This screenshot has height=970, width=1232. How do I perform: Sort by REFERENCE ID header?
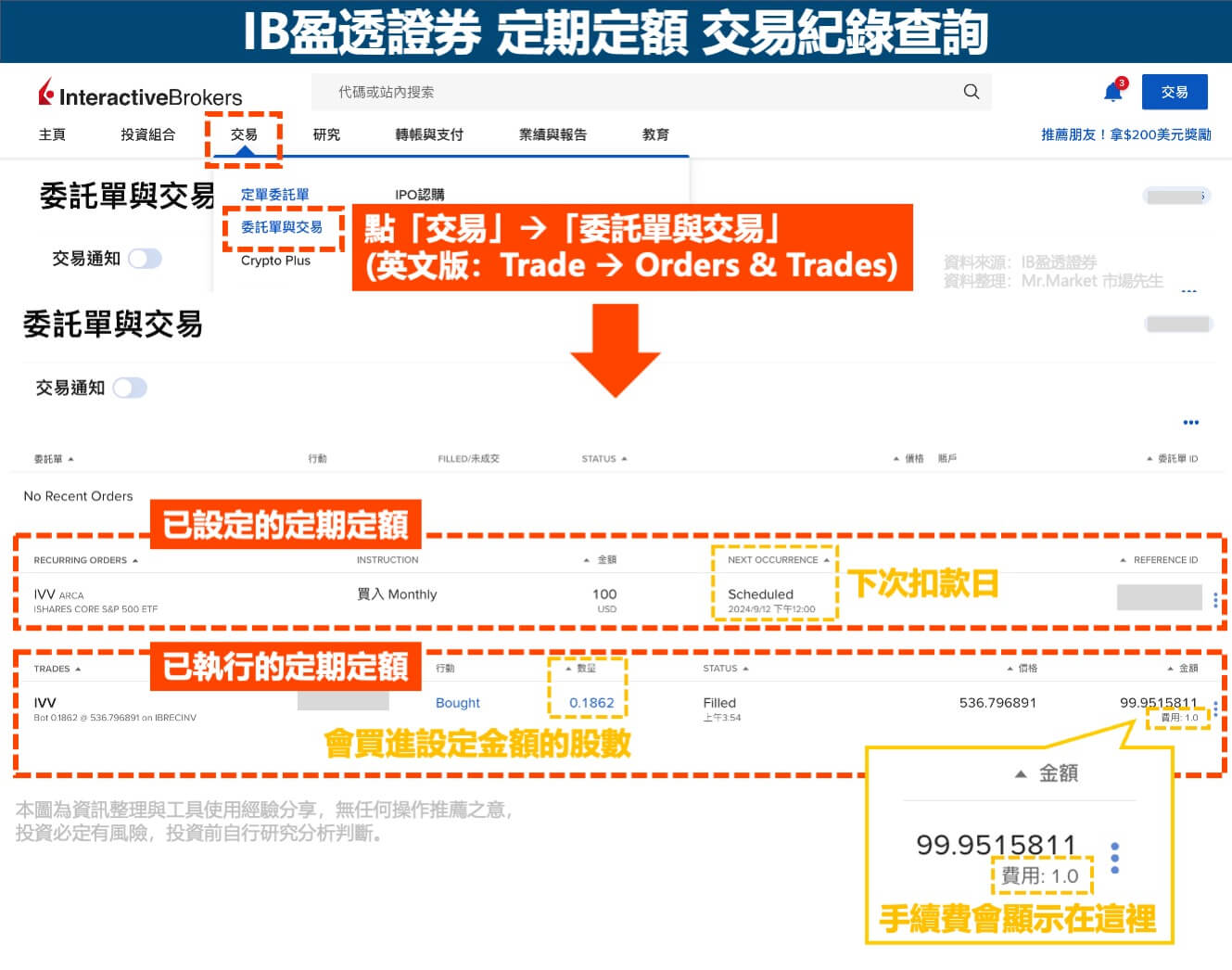pos(1159,560)
